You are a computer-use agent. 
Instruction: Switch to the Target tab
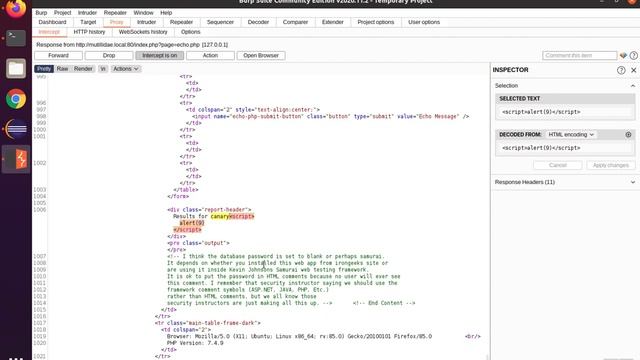pos(88,22)
